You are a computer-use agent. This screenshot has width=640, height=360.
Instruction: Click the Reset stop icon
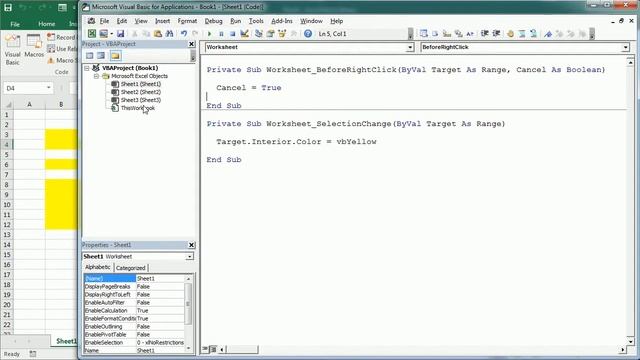point(232,33)
